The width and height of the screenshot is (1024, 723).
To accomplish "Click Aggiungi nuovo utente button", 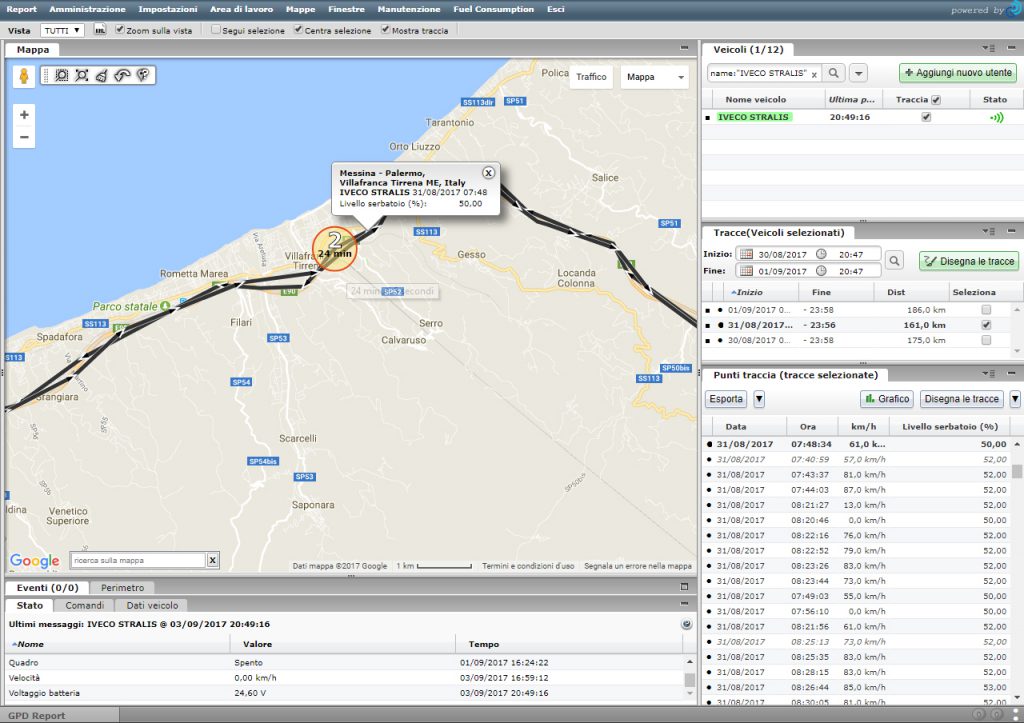I will click(x=957, y=73).
